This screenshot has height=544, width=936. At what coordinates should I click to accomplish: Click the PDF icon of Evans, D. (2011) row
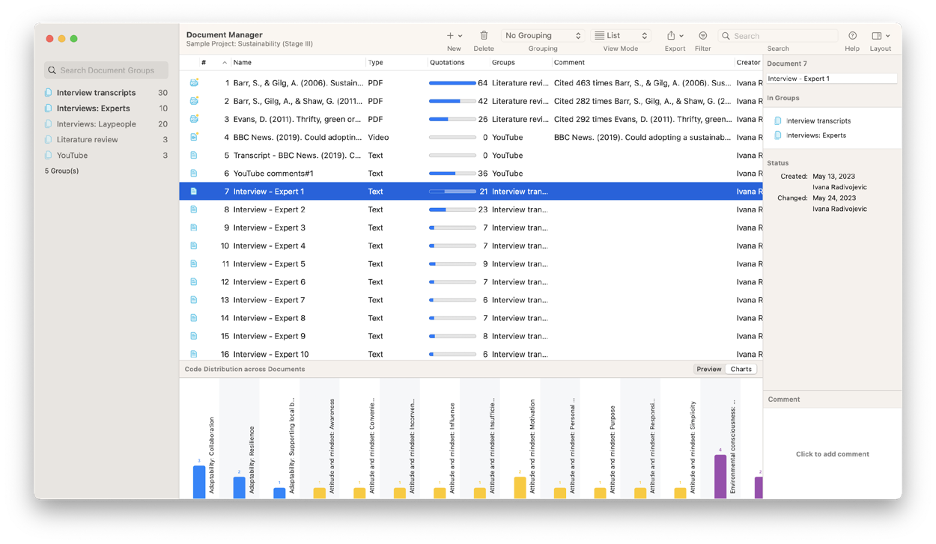[x=194, y=119]
